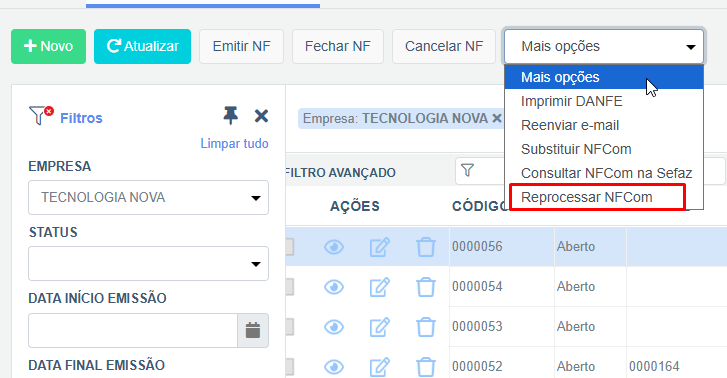Click the Cancelar NF button
727x378 pixels.
pyautogui.click(x=444, y=46)
